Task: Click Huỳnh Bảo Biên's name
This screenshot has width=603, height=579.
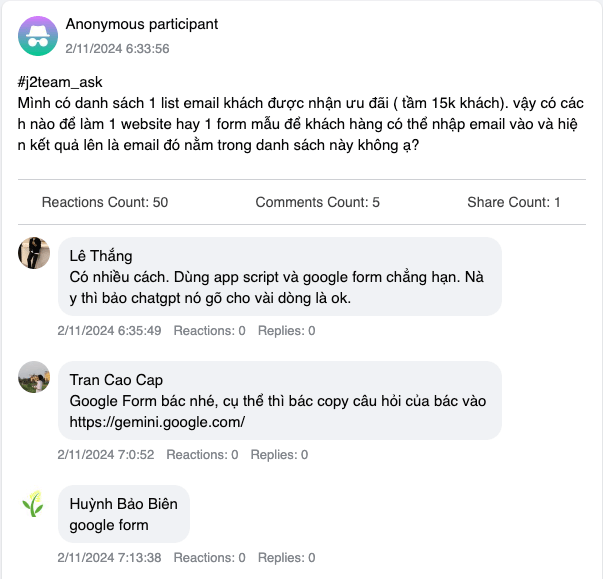Action: click(124, 504)
